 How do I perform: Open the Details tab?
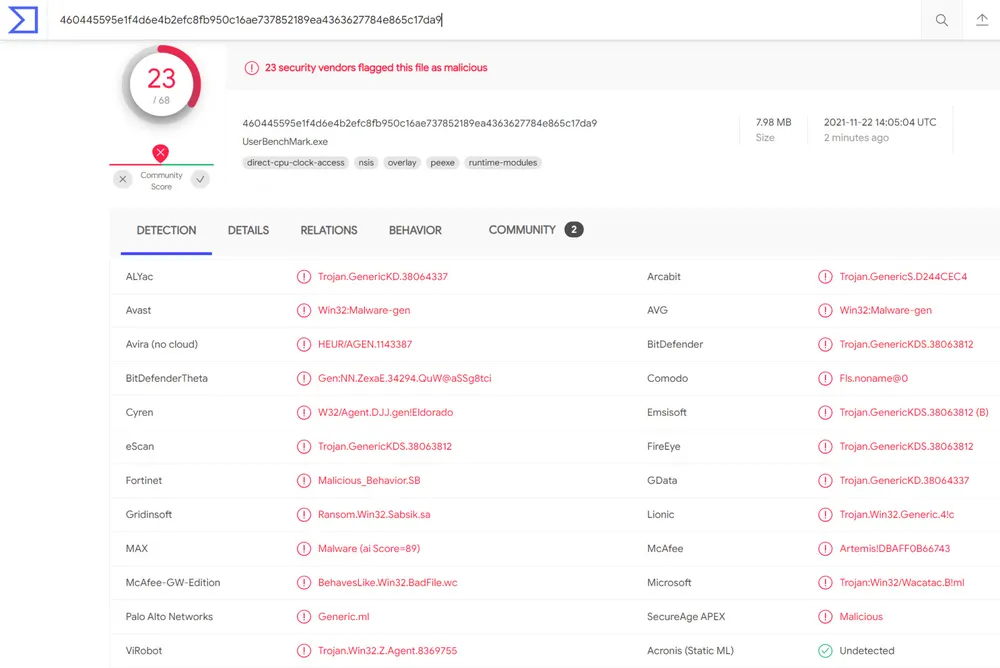[248, 230]
